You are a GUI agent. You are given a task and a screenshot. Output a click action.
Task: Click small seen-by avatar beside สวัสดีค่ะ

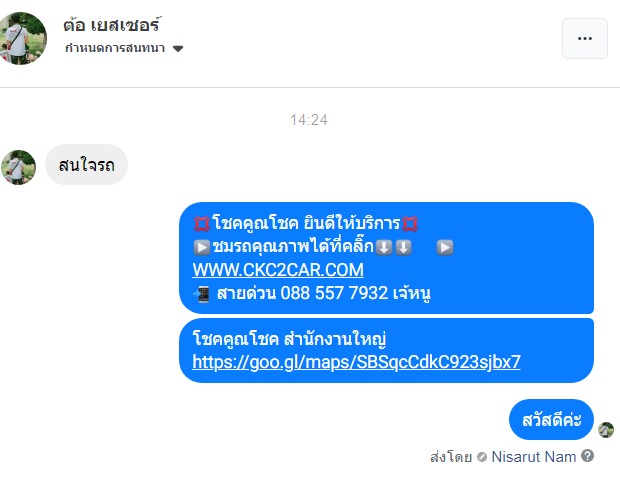tap(606, 430)
